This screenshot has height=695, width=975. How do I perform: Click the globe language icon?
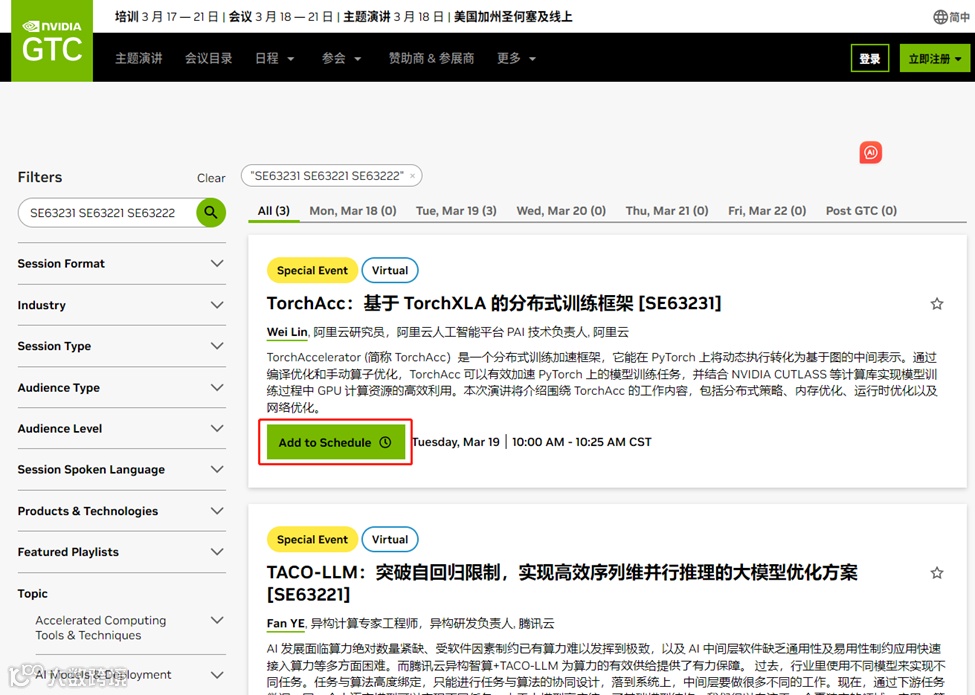tap(940, 17)
